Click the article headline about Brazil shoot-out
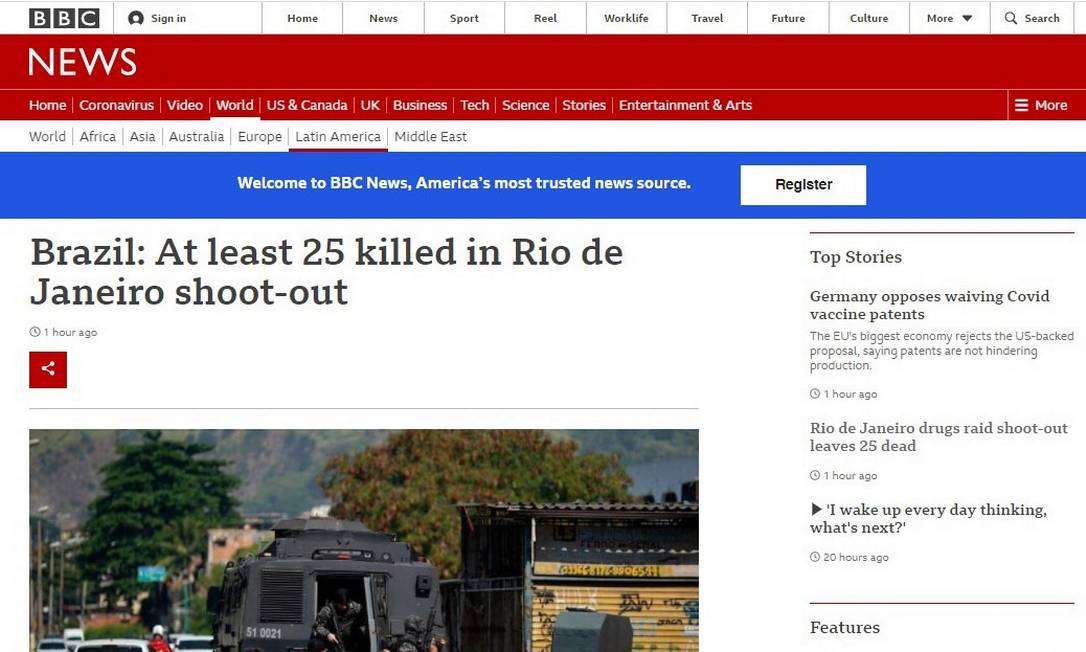Image resolution: width=1086 pixels, height=652 pixels. (326, 271)
